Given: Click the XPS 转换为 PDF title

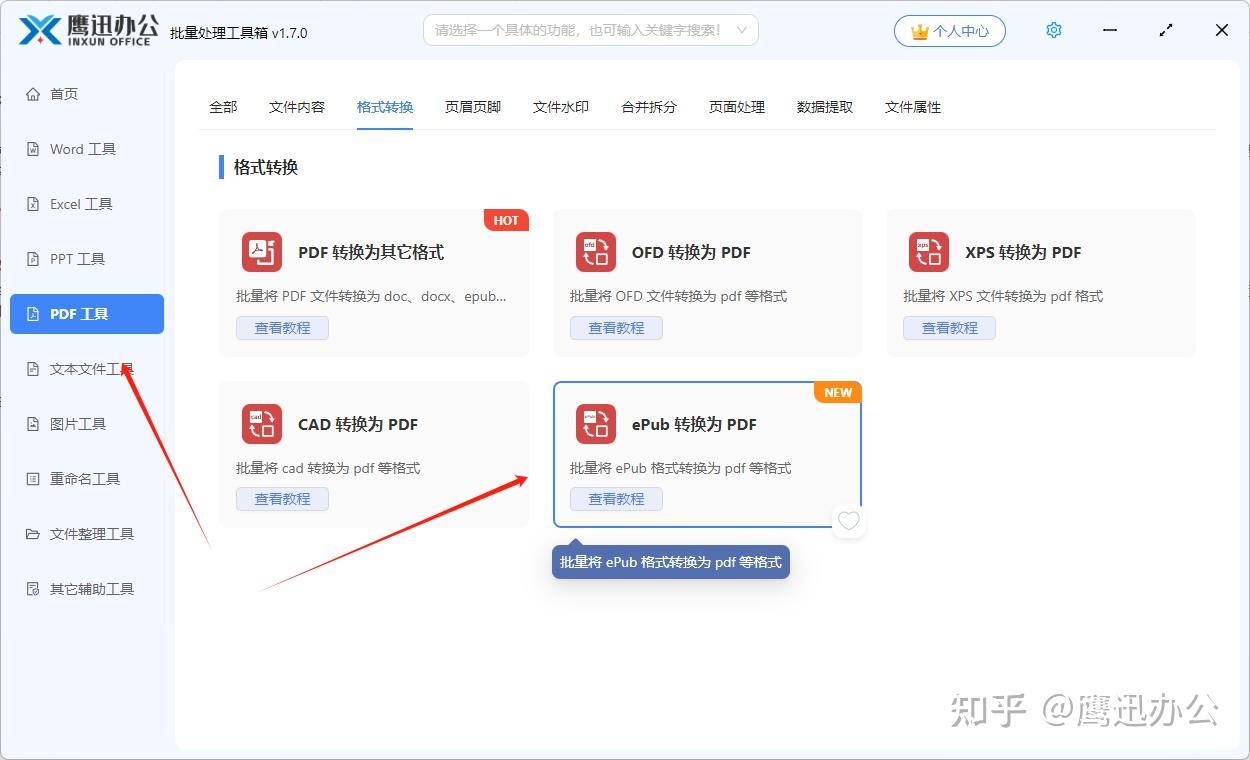Looking at the screenshot, I should (x=1023, y=252).
